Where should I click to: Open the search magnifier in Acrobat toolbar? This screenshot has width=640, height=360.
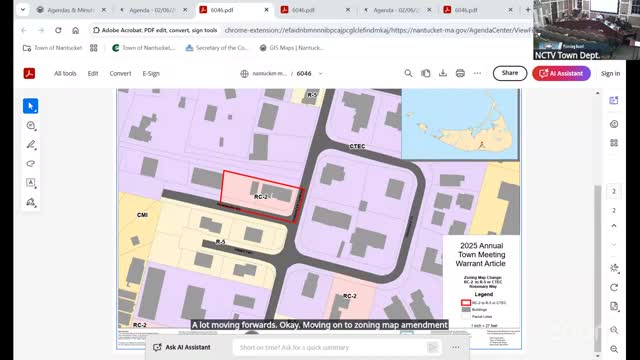[x=408, y=73]
